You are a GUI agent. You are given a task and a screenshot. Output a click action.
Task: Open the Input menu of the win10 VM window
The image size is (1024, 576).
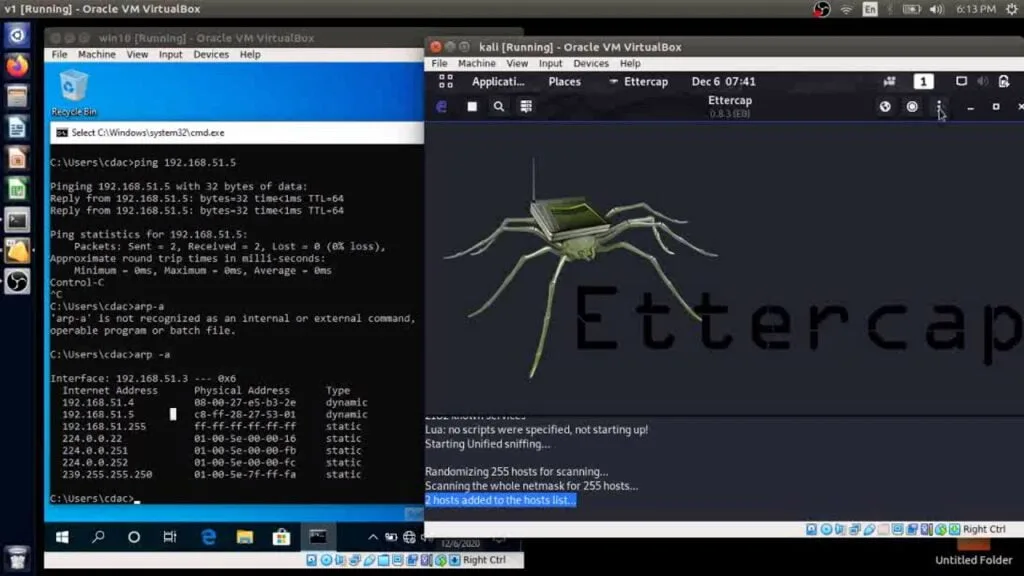click(x=170, y=54)
